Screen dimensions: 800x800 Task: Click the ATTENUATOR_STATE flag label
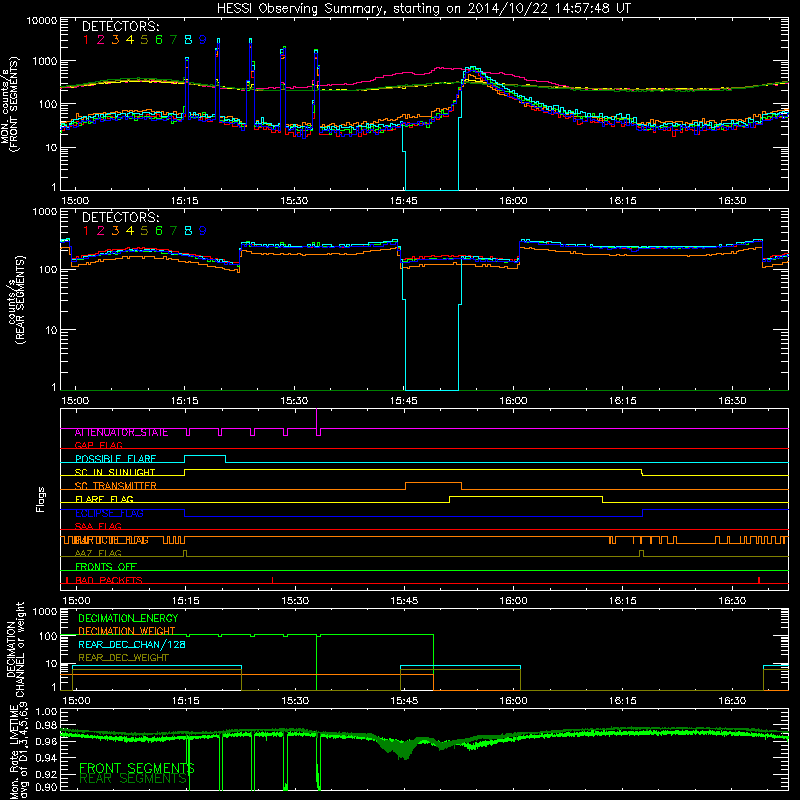tap(121, 433)
